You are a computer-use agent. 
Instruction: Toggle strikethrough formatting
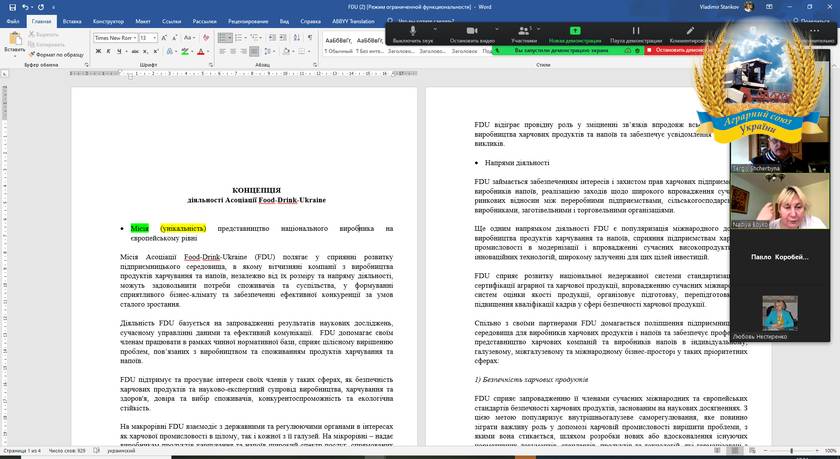135,51
